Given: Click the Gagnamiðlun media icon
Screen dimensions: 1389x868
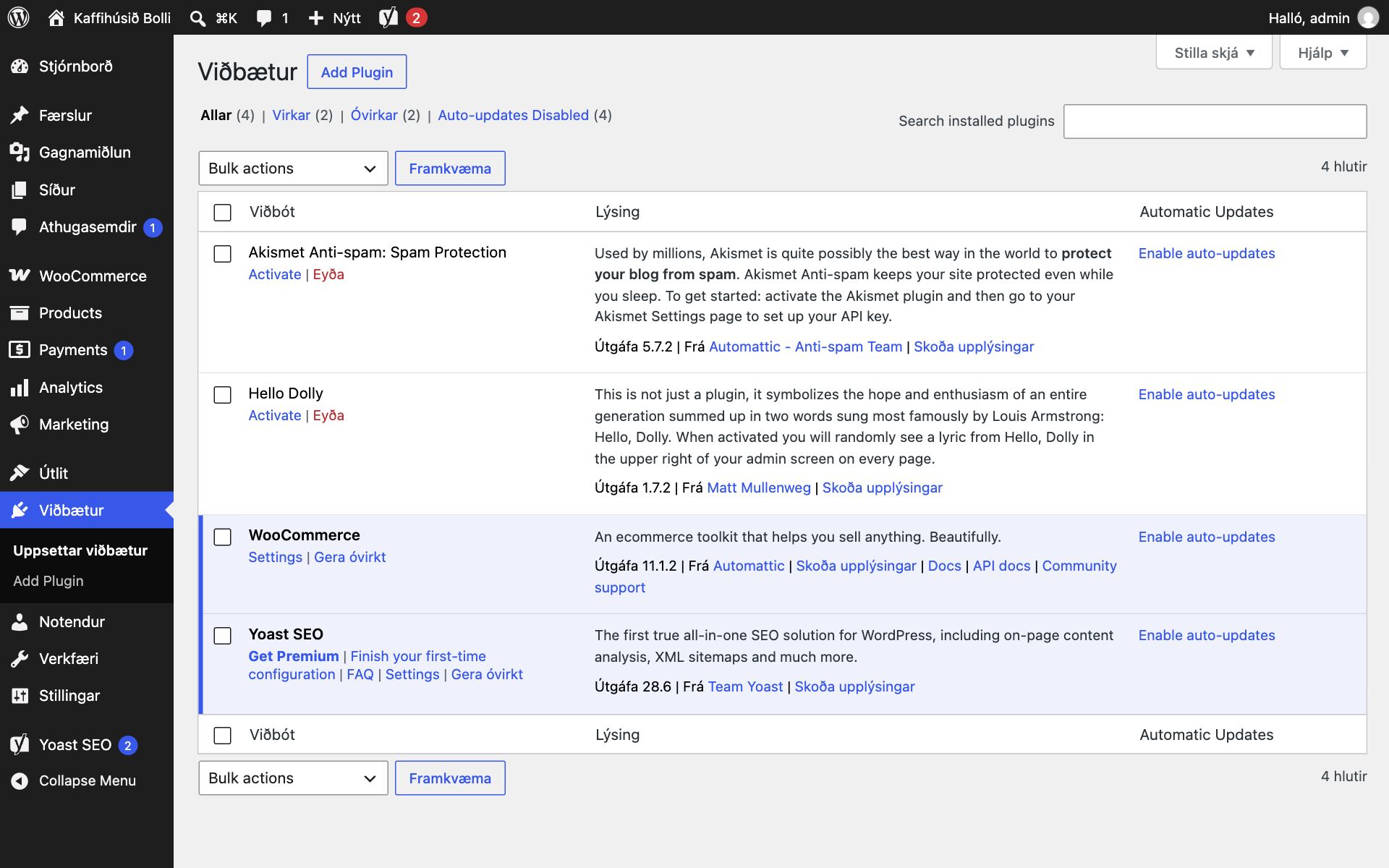Looking at the screenshot, I should (x=20, y=152).
